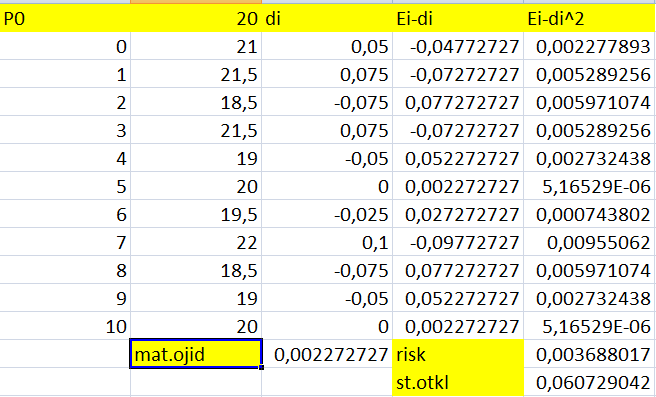This screenshot has width=656, height=397.
Task: Select the di column header cell
Action: pyautogui.click(x=327, y=18)
